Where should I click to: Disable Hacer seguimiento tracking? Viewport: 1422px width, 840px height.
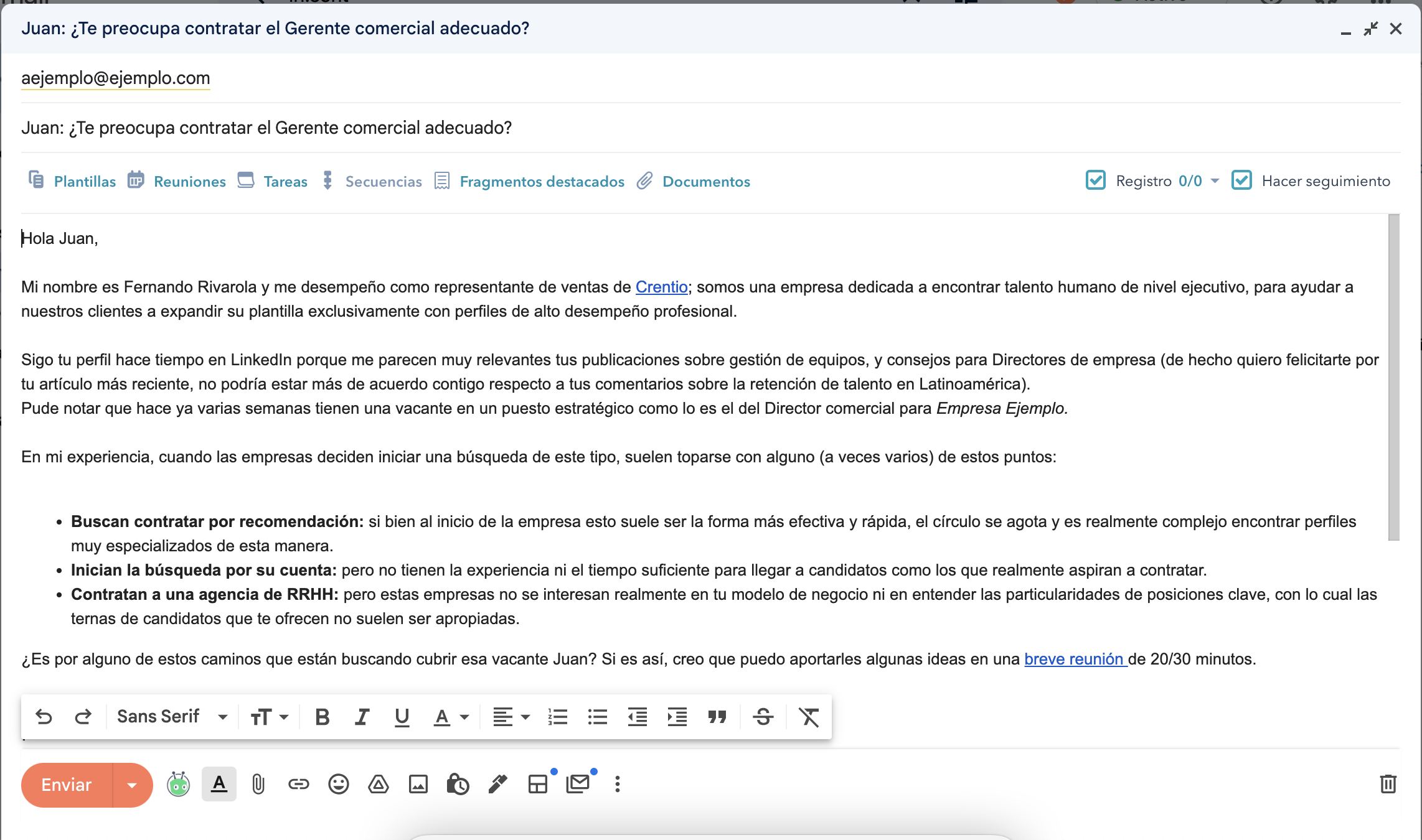coord(1242,180)
